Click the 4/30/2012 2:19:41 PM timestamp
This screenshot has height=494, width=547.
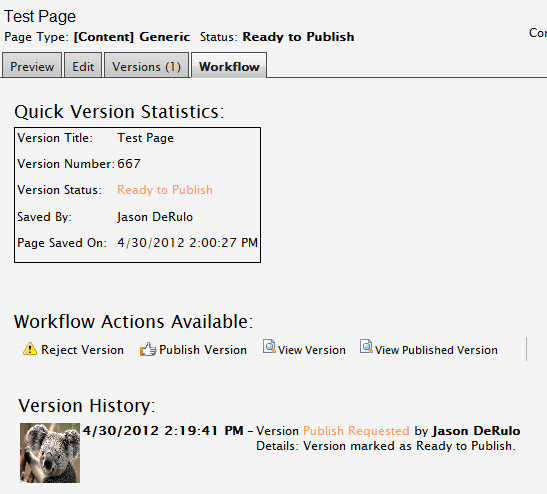tap(163, 431)
